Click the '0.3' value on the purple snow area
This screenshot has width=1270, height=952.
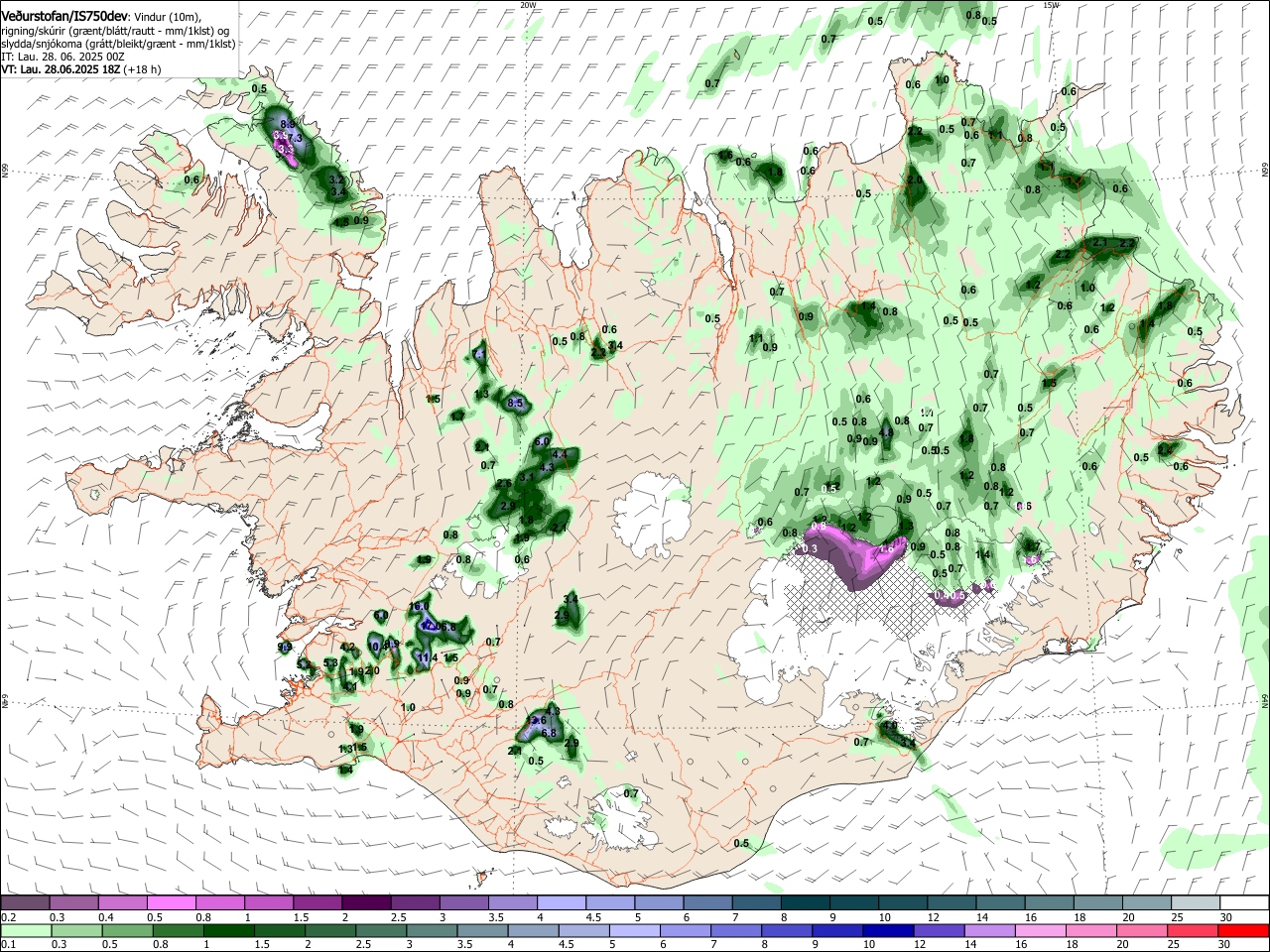click(809, 548)
